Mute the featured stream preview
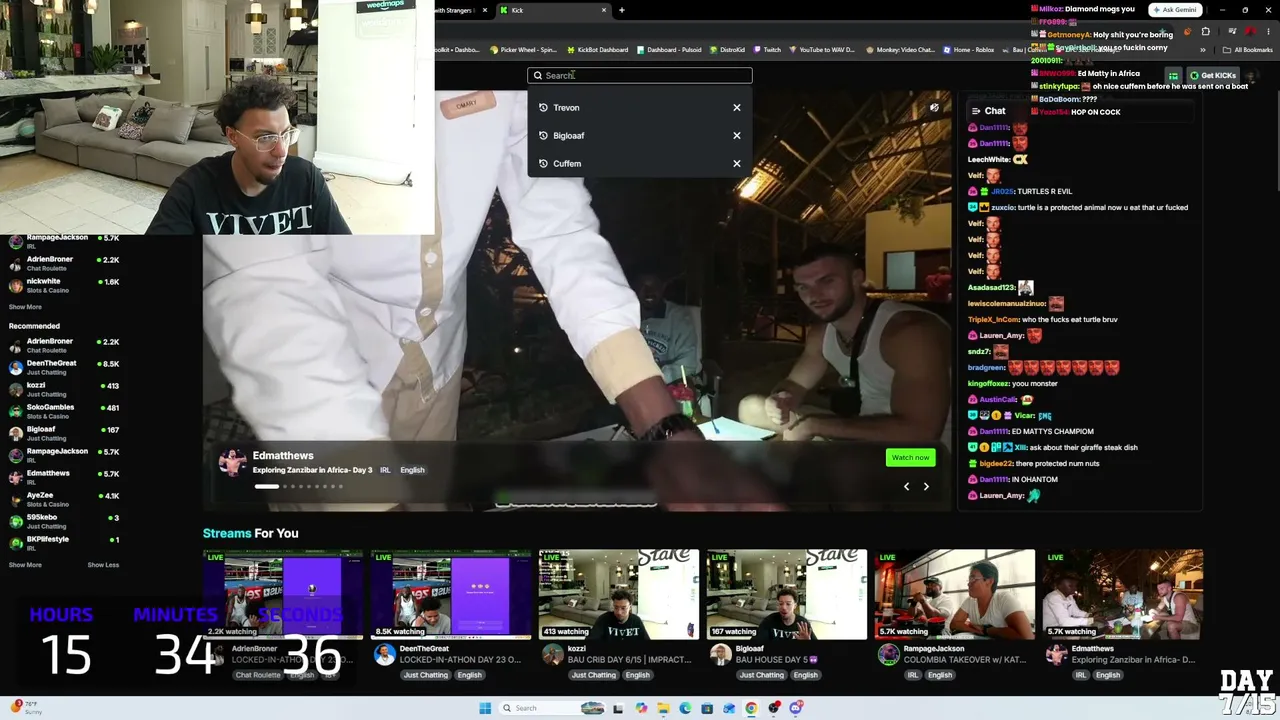 click(x=934, y=108)
